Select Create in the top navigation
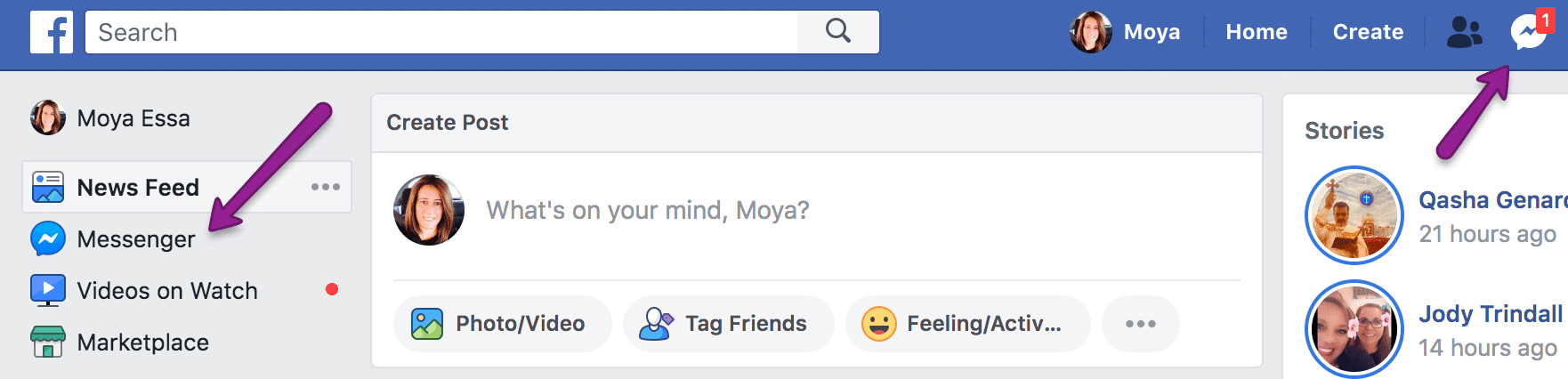 1368,32
